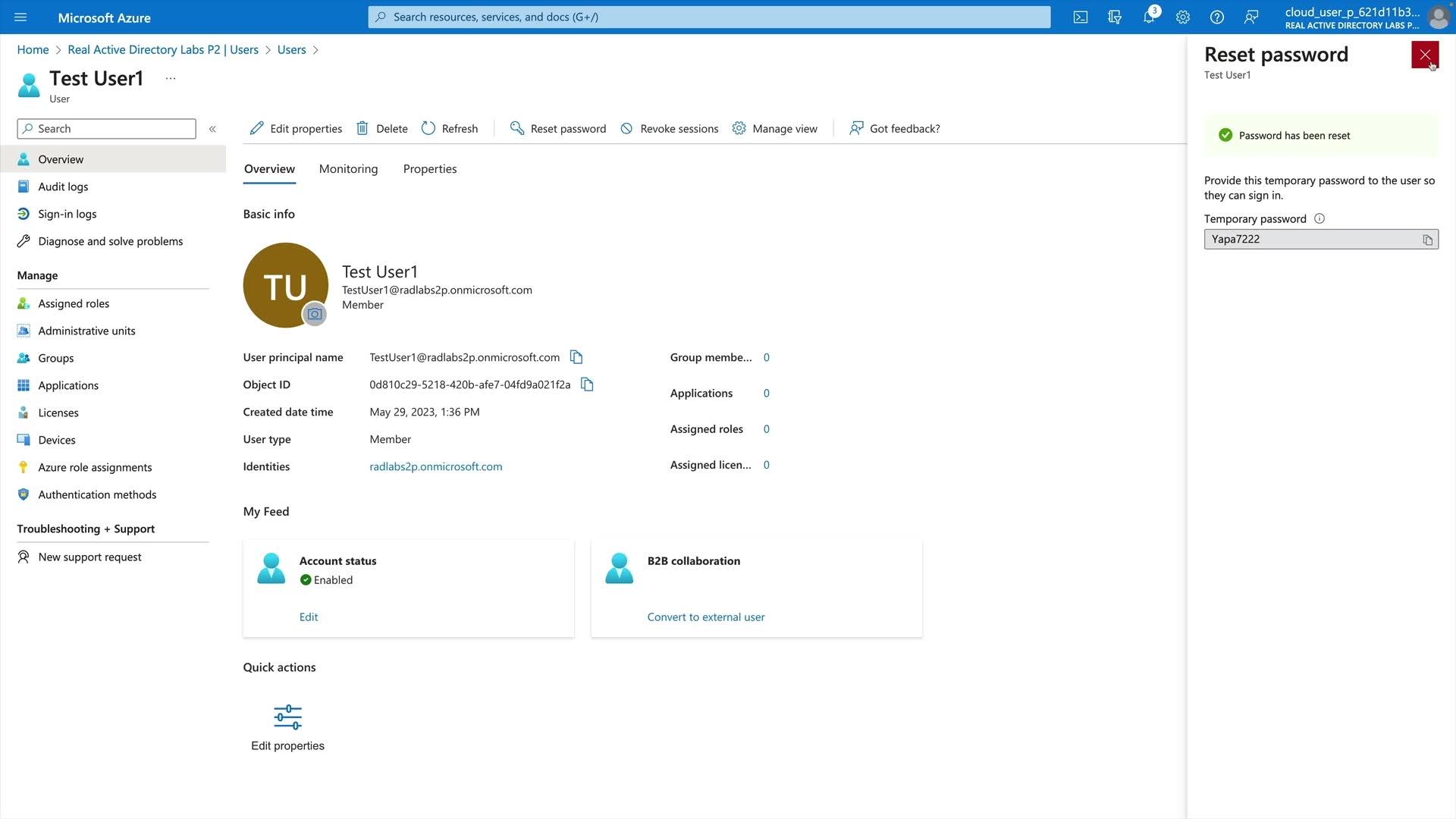Switch to the Monitoring tab
The width and height of the screenshot is (1456, 819).
click(x=348, y=168)
